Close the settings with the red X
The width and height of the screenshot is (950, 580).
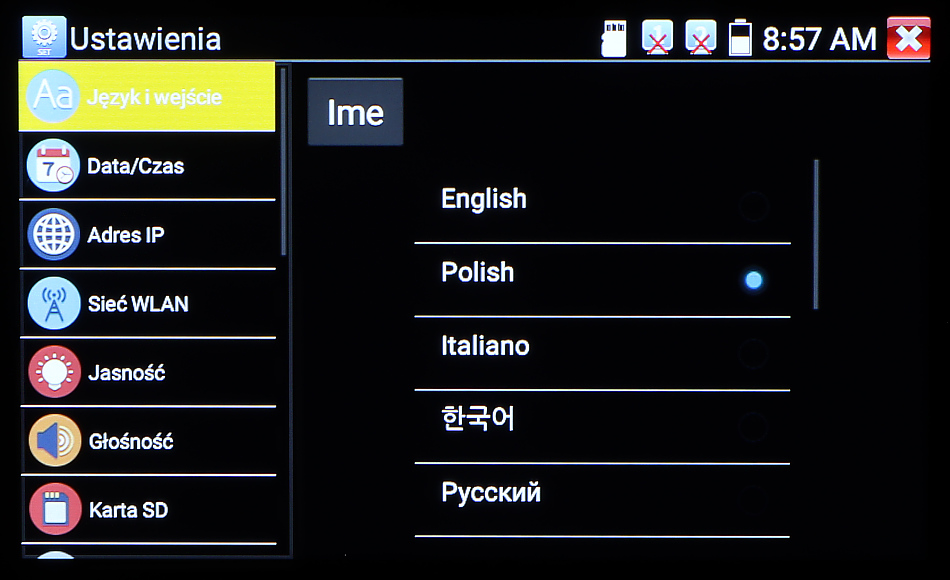click(908, 39)
